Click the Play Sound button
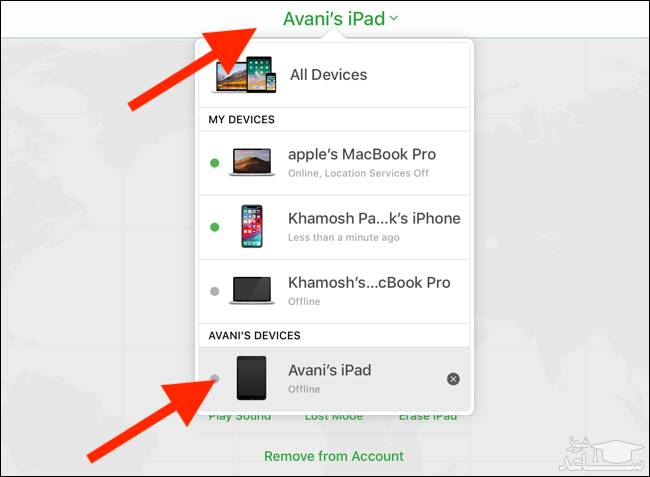 tap(240, 417)
